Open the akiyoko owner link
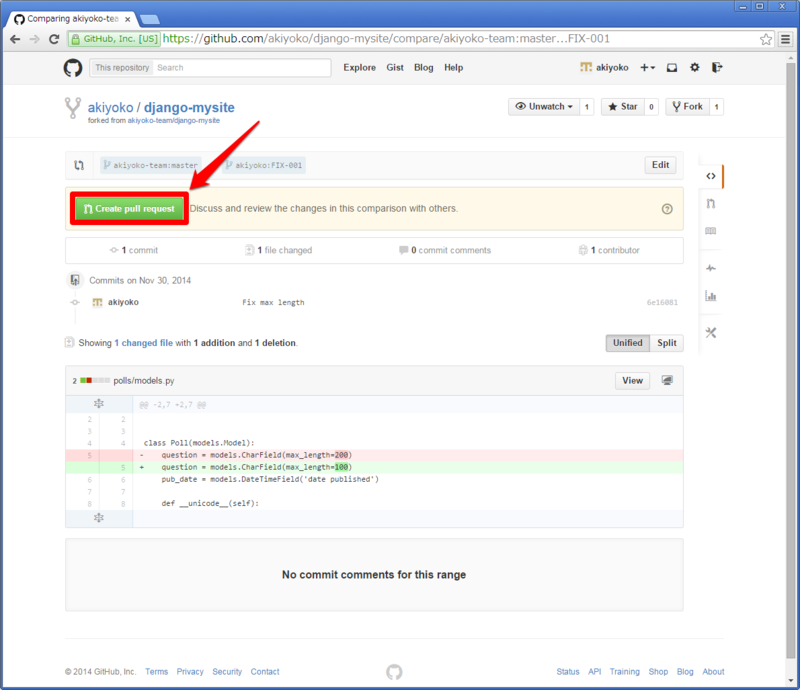Screen dimensions: 800x690 [x=110, y=108]
